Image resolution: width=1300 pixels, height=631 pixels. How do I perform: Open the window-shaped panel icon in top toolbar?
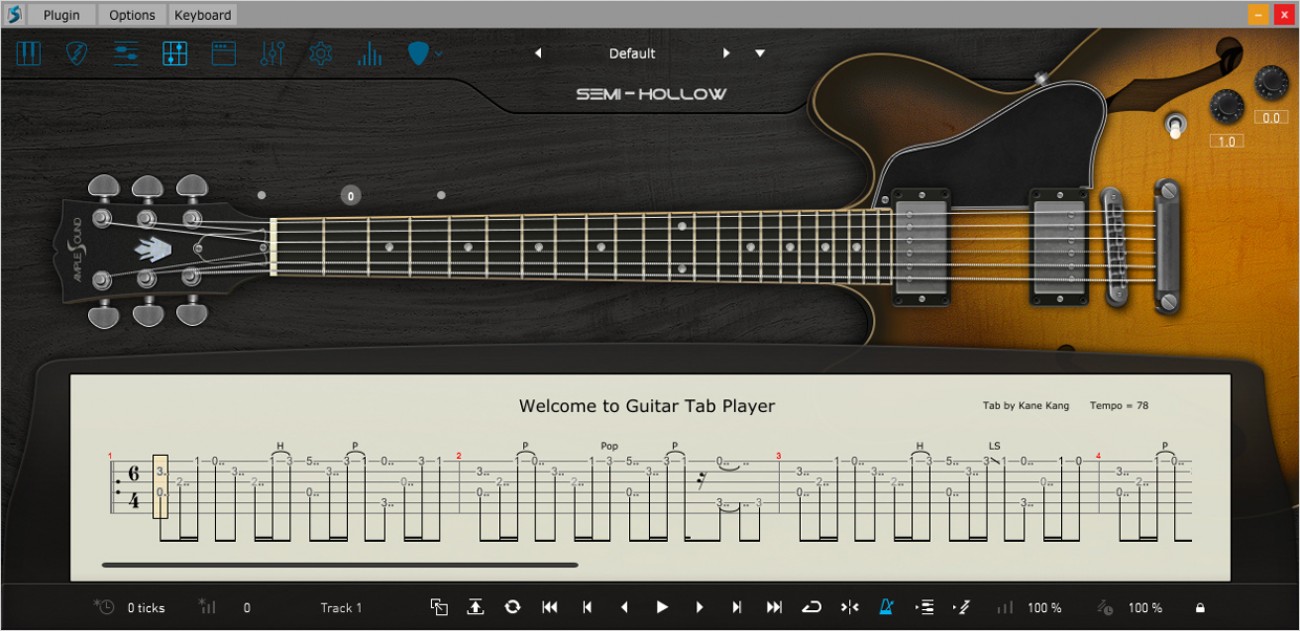point(223,54)
